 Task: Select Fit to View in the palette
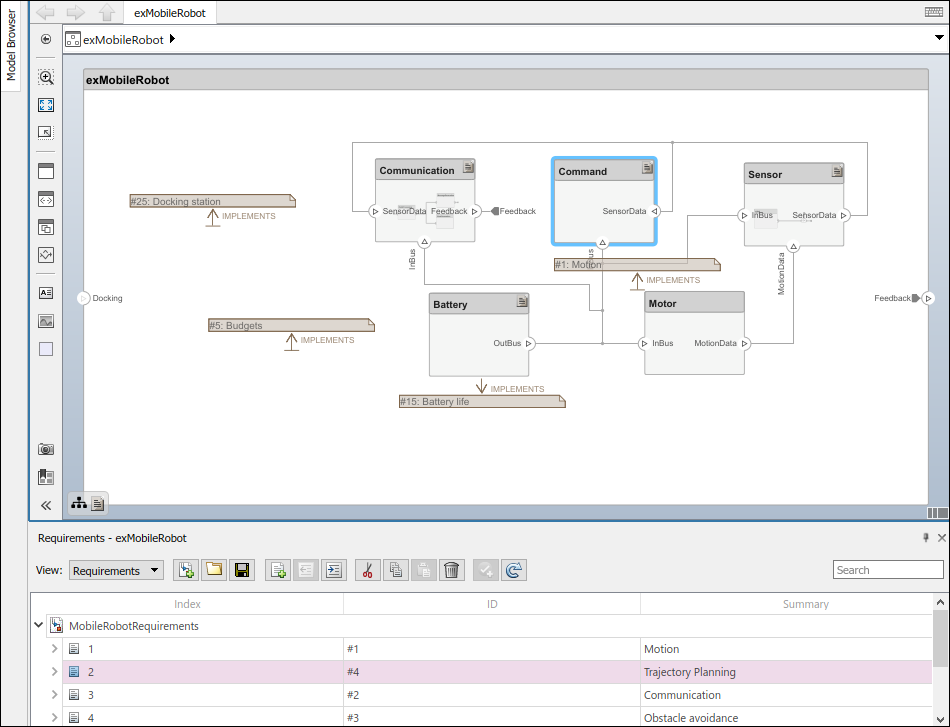[46, 105]
